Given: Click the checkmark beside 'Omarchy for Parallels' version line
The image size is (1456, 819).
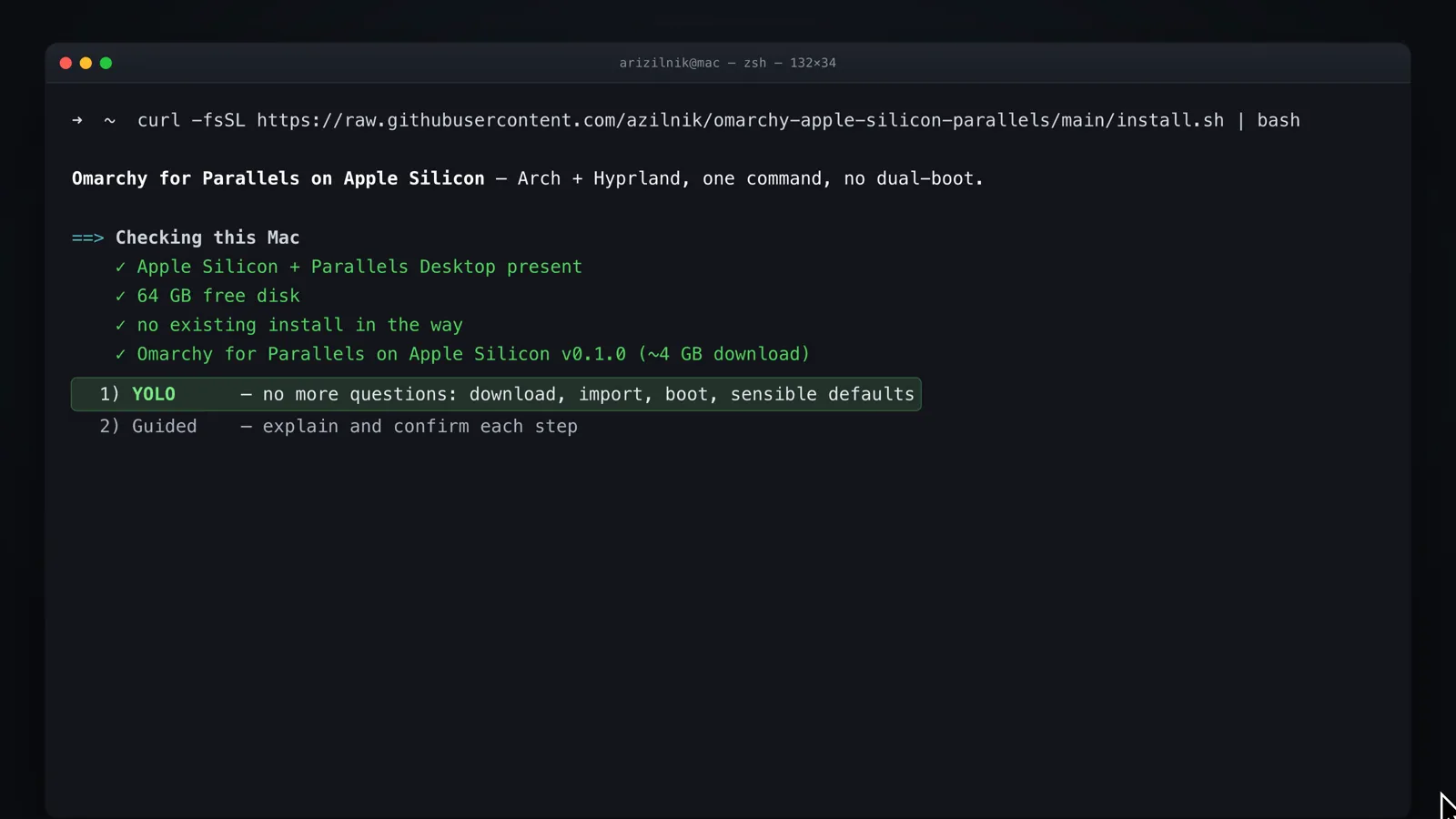Looking at the screenshot, I should 120,354.
